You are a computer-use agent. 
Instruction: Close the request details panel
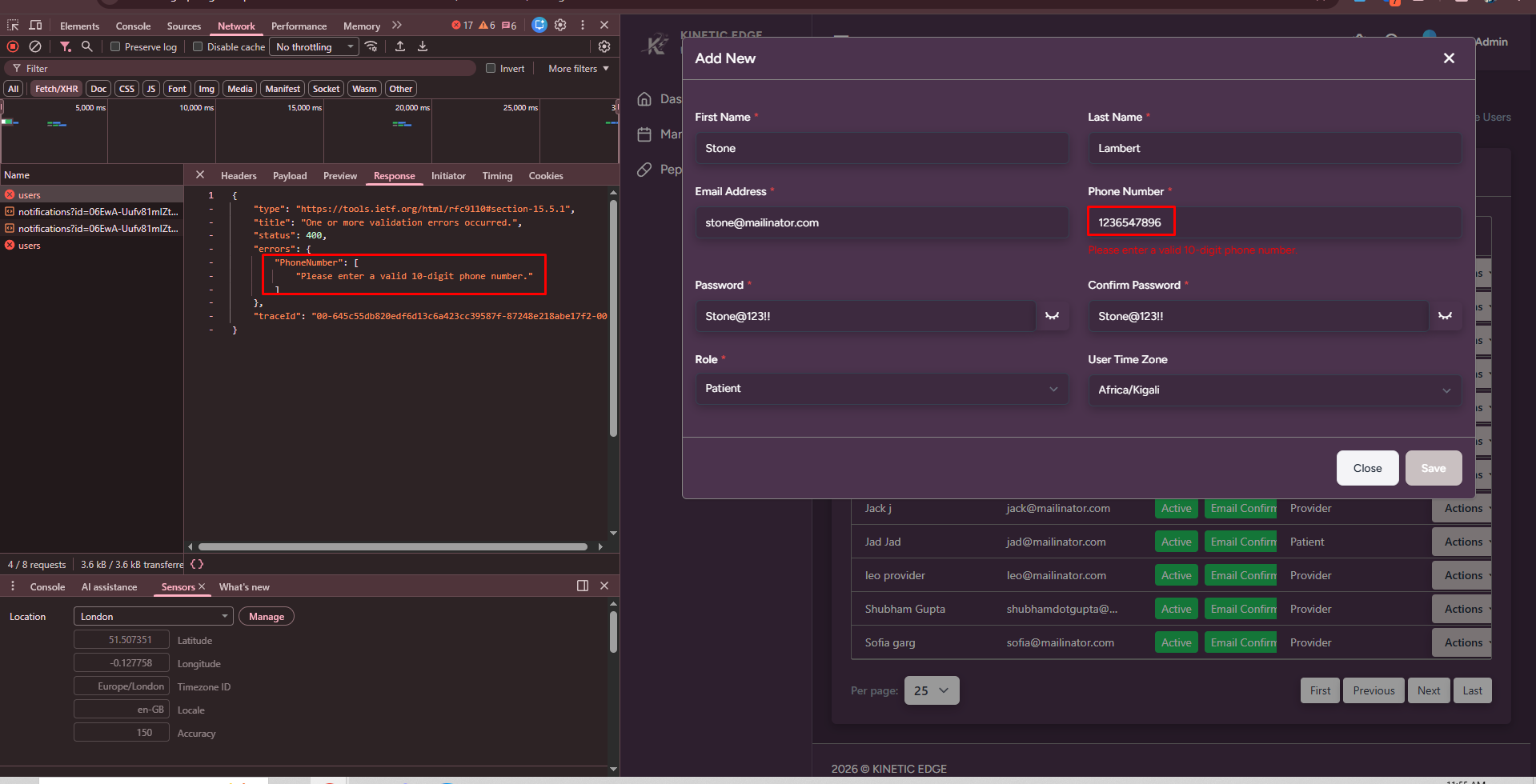point(200,175)
